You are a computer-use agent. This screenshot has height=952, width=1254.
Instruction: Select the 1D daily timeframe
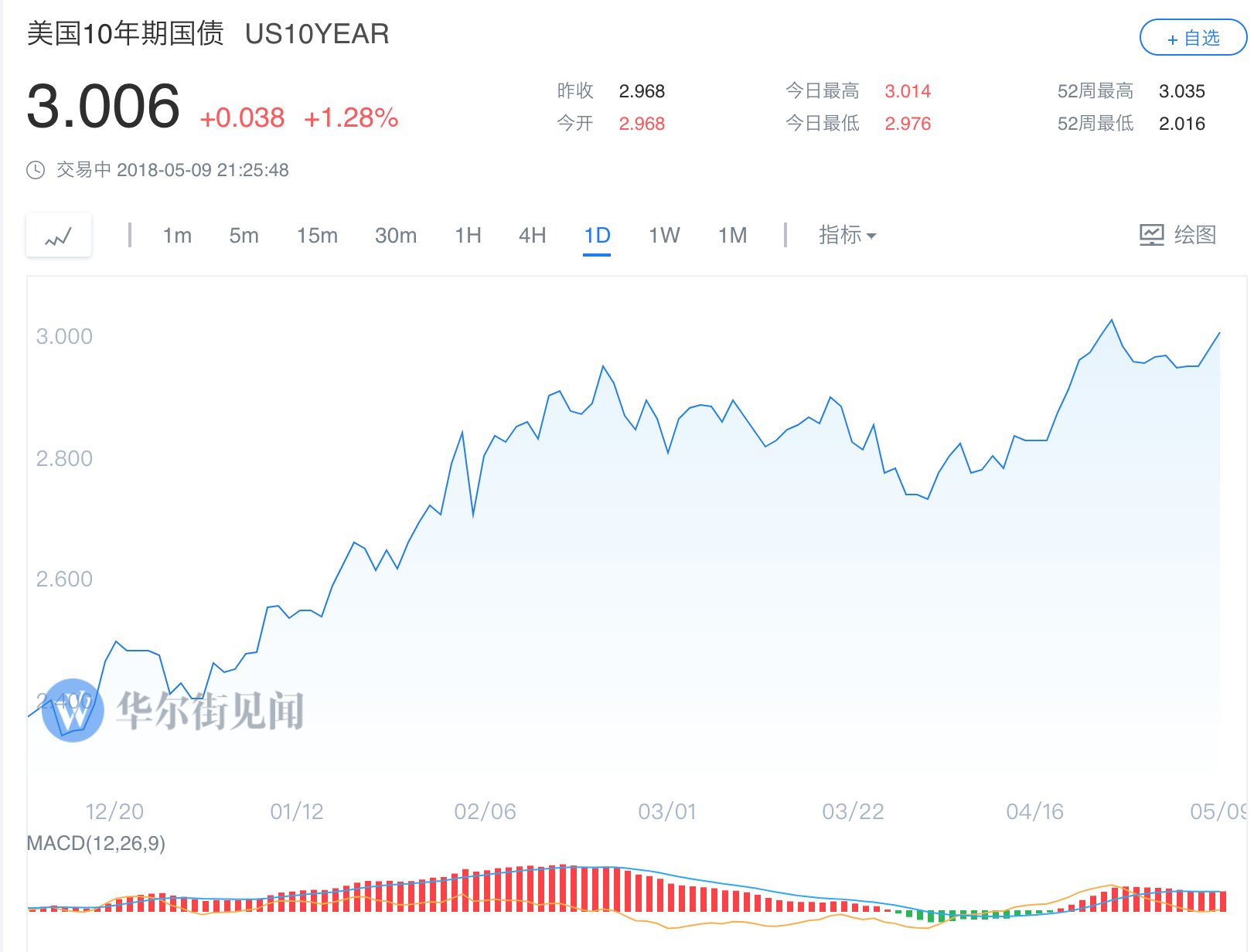click(x=597, y=235)
